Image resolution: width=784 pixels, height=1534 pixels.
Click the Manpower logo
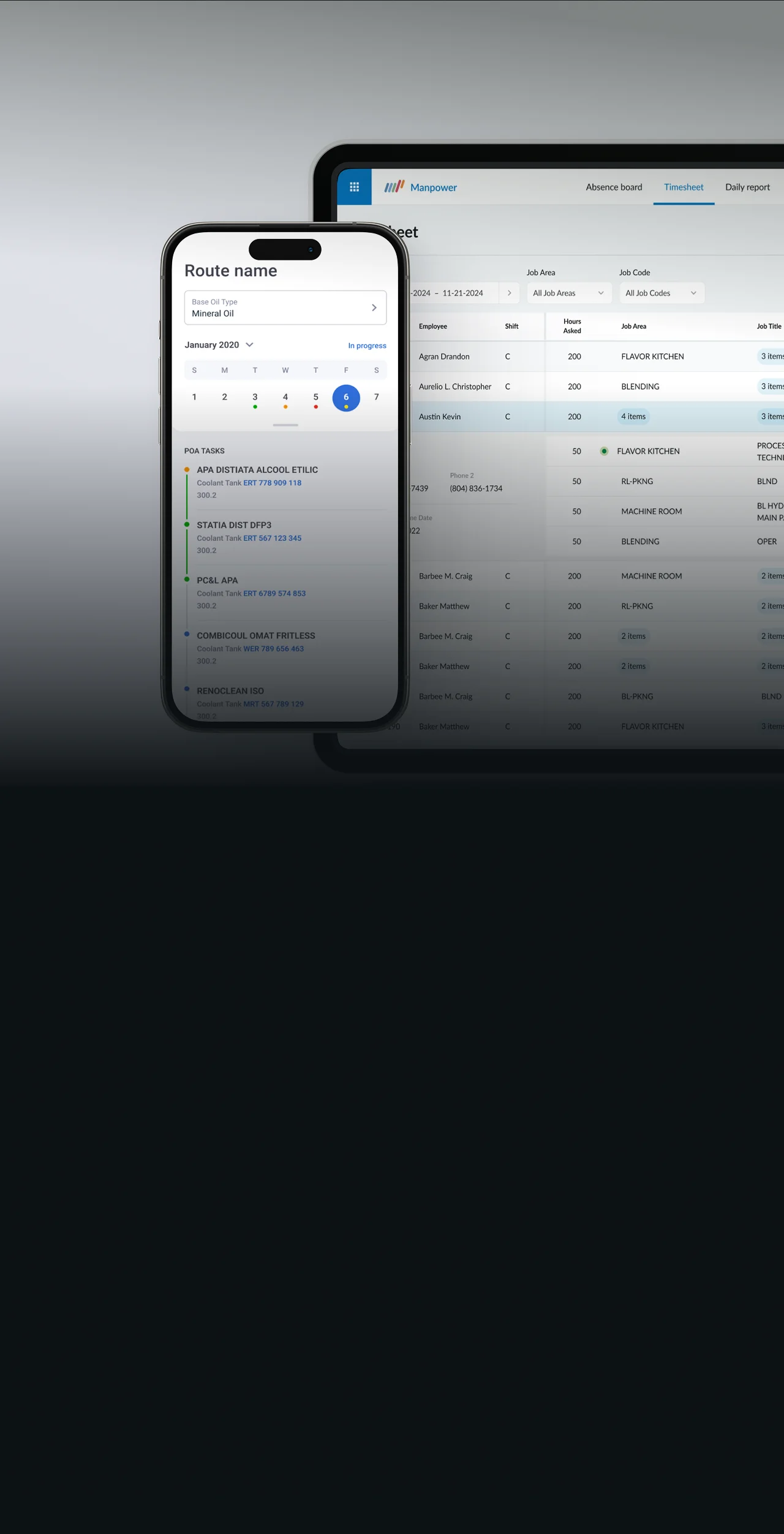click(421, 187)
